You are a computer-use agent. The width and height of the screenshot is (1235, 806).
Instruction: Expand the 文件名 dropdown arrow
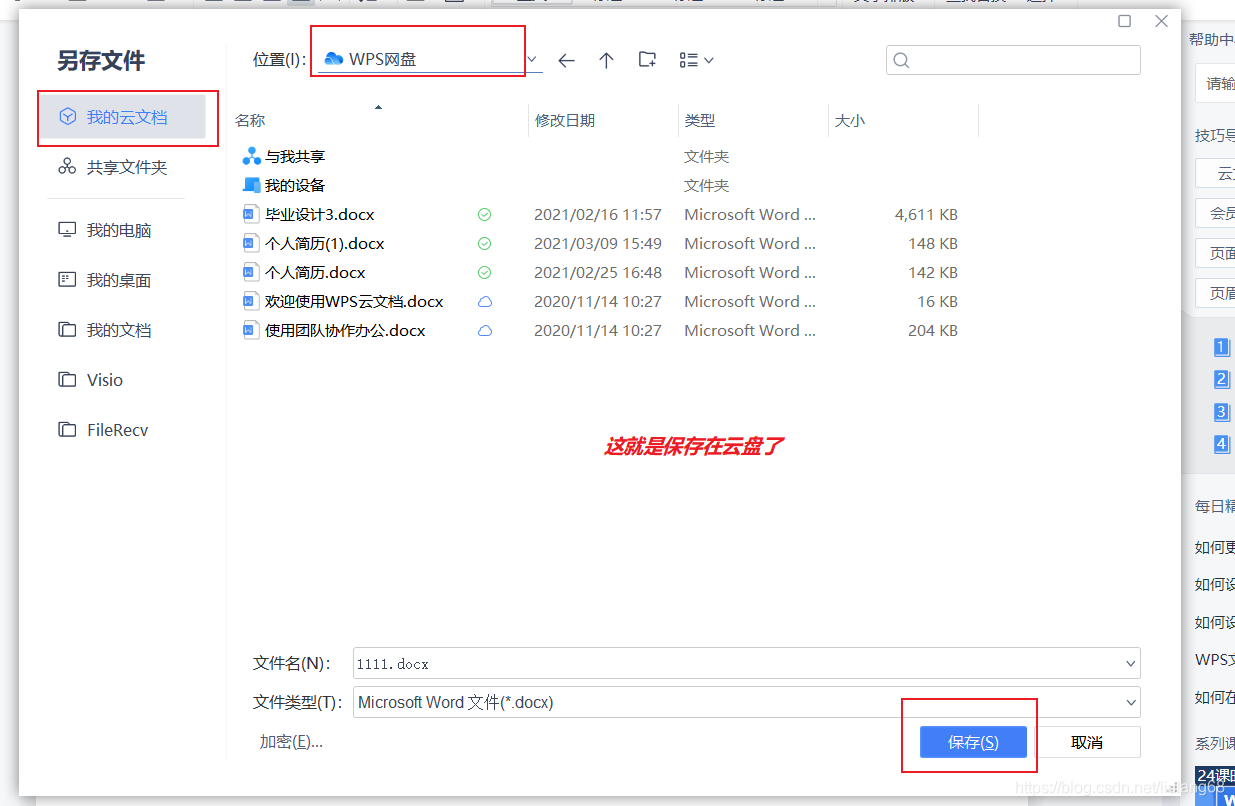click(x=1131, y=663)
